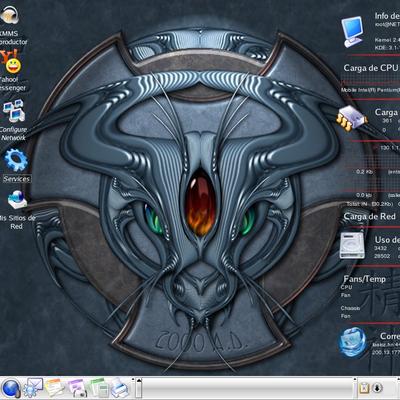Click the Carga de Red heading
This screenshot has width=400, height=400.
369,217
